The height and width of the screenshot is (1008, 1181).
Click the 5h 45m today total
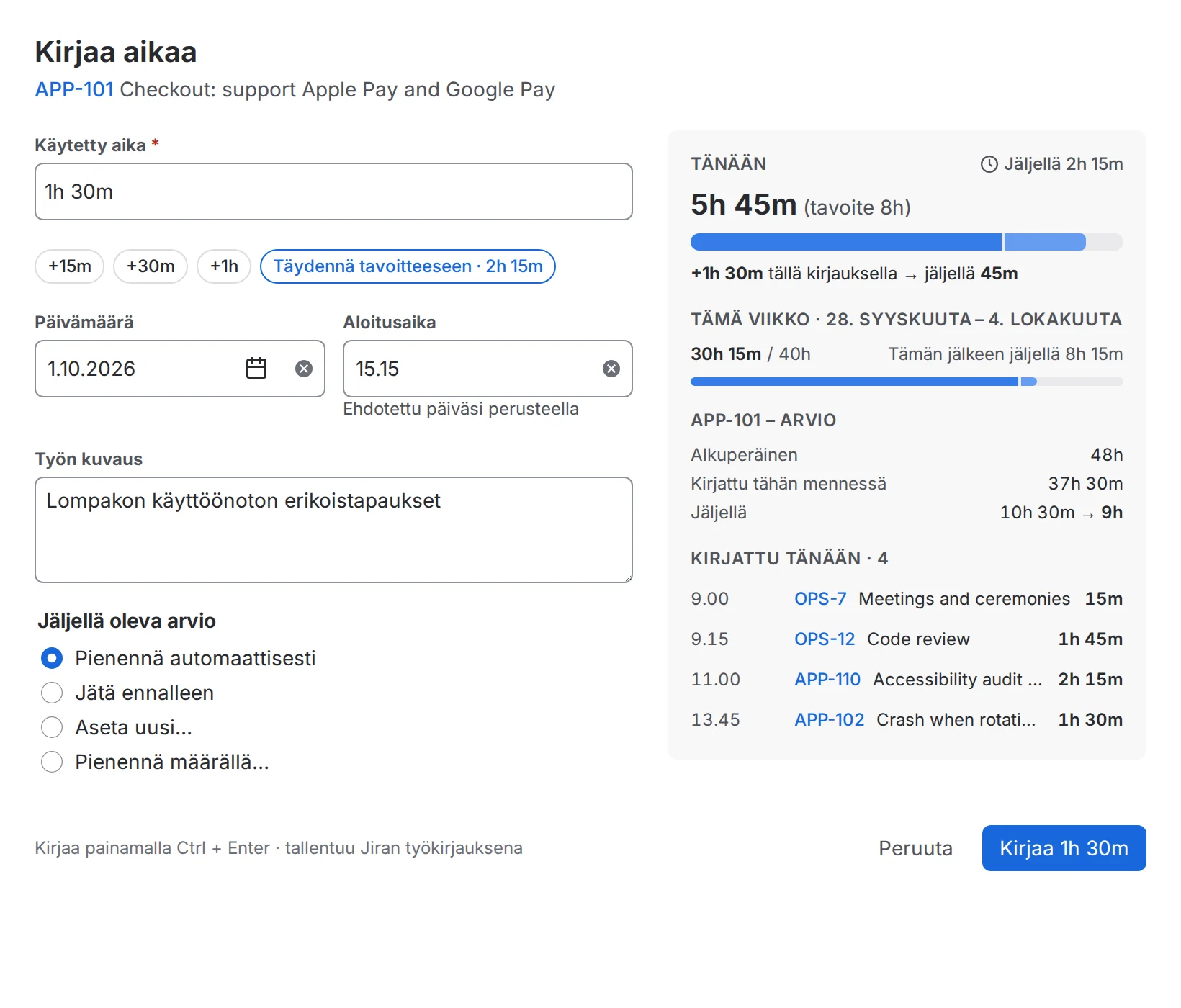743,205
